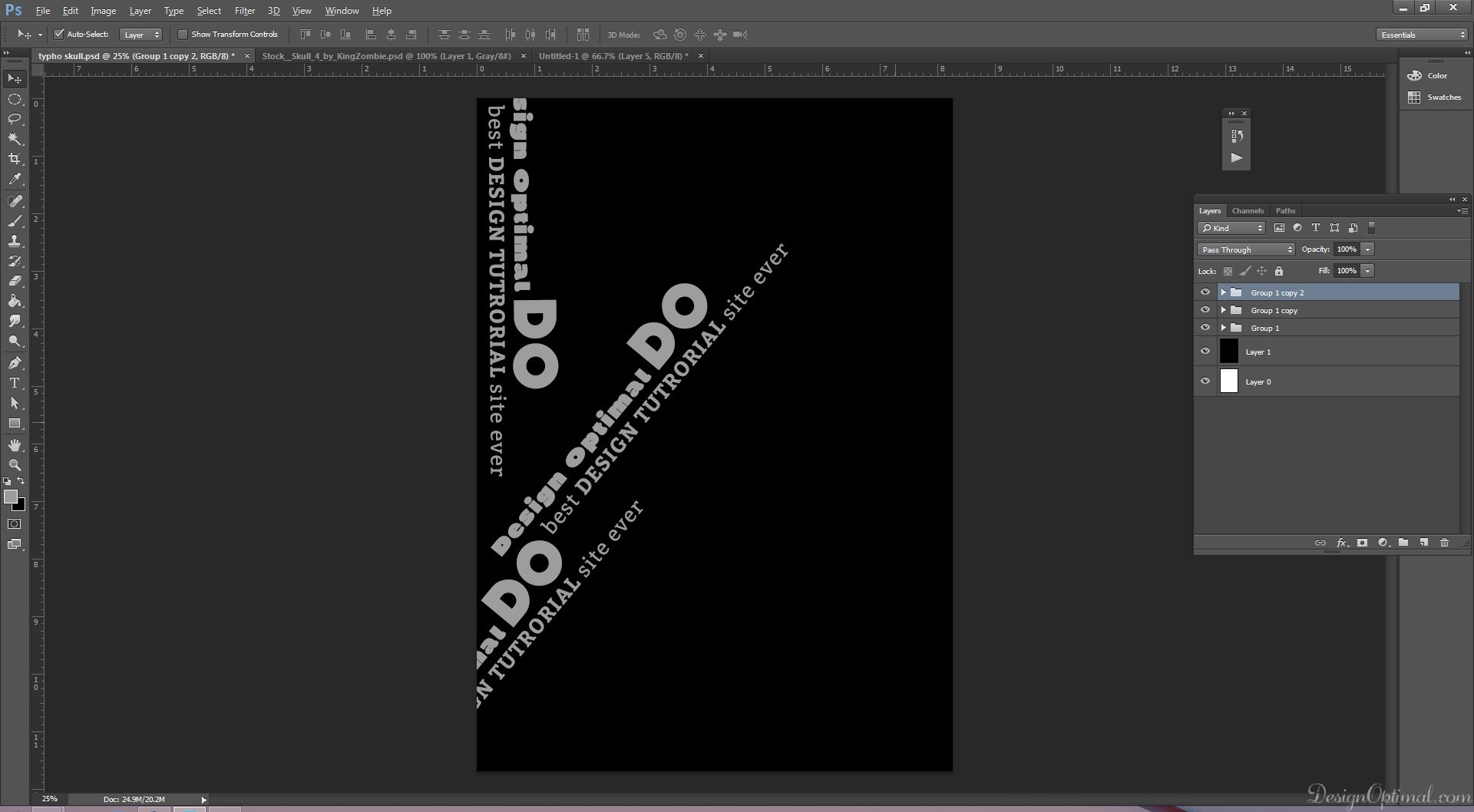
Task: Hide Group 1 copy visibility
Action: click(1205, 310)
